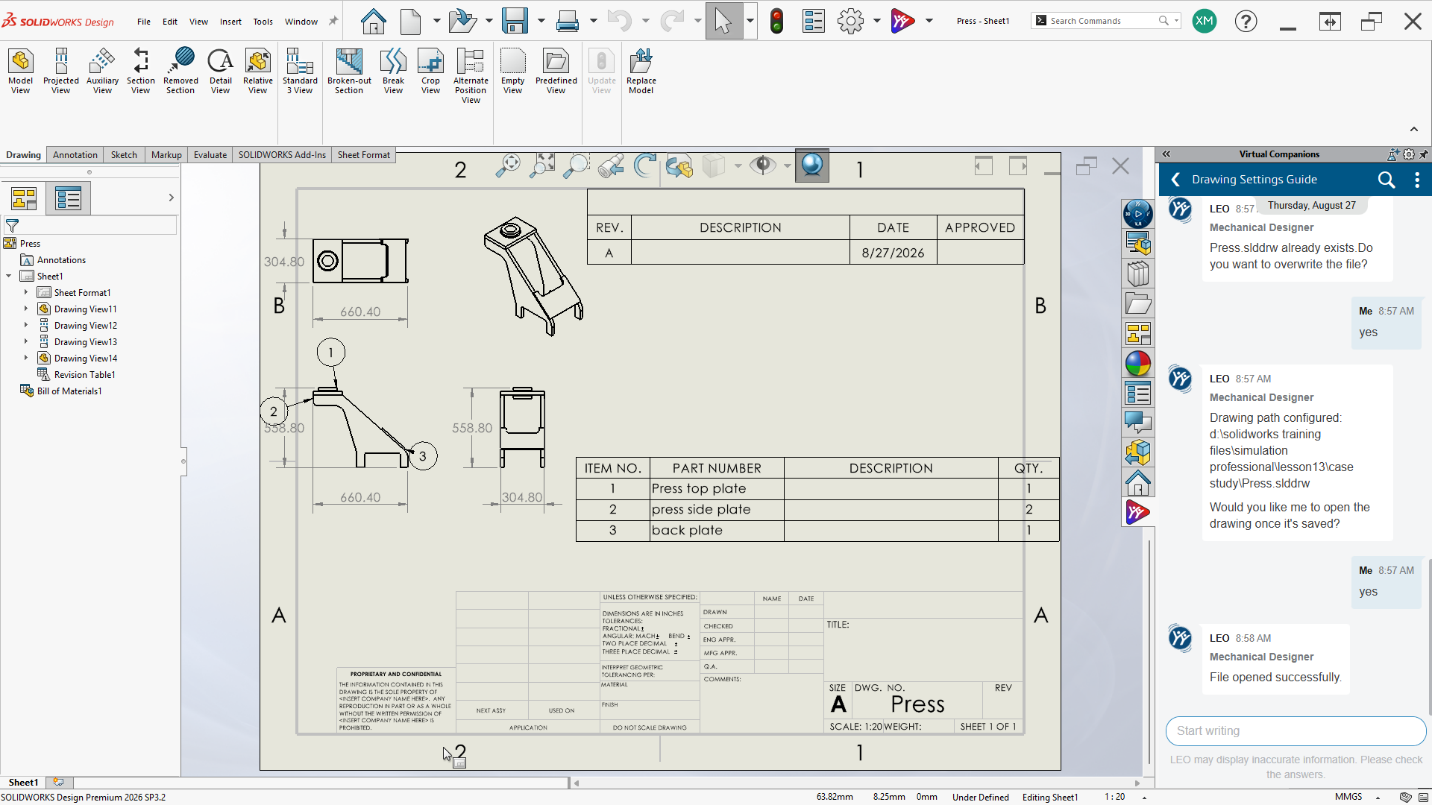Go back from Drawing Settings Guide
1432x805 pixels.
pos(1175,180)
